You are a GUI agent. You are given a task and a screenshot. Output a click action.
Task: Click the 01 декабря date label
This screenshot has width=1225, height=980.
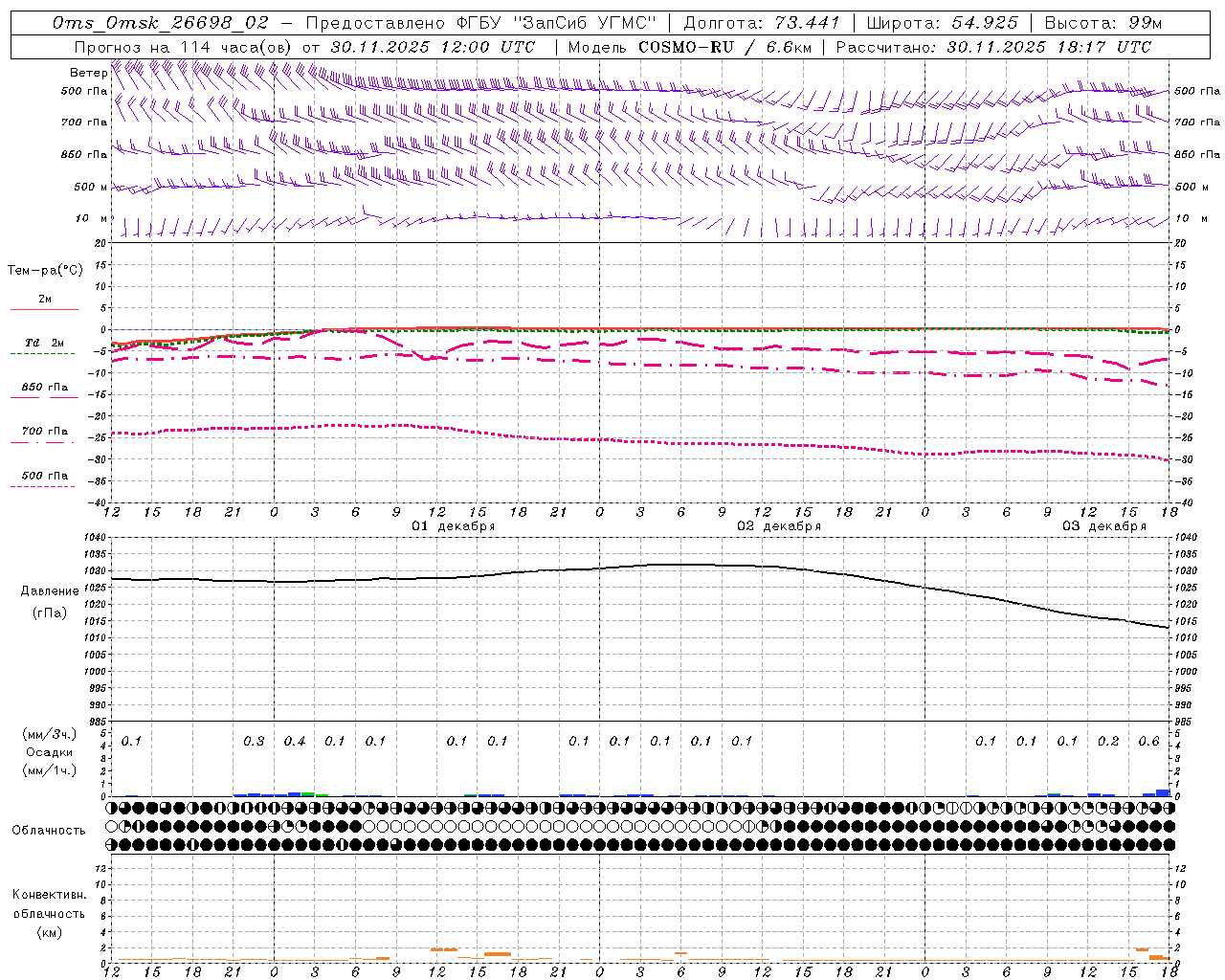click(454, 526)
